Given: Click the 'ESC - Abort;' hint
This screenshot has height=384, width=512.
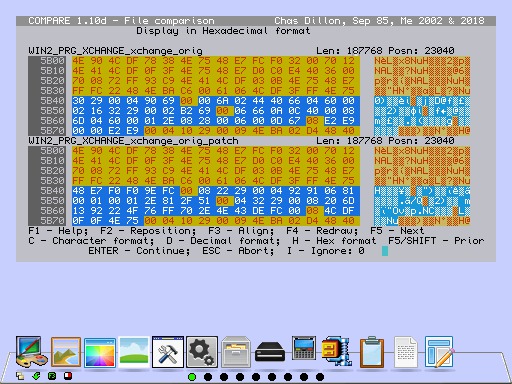Looking at the screenshot, I should (x=238, y=251).
